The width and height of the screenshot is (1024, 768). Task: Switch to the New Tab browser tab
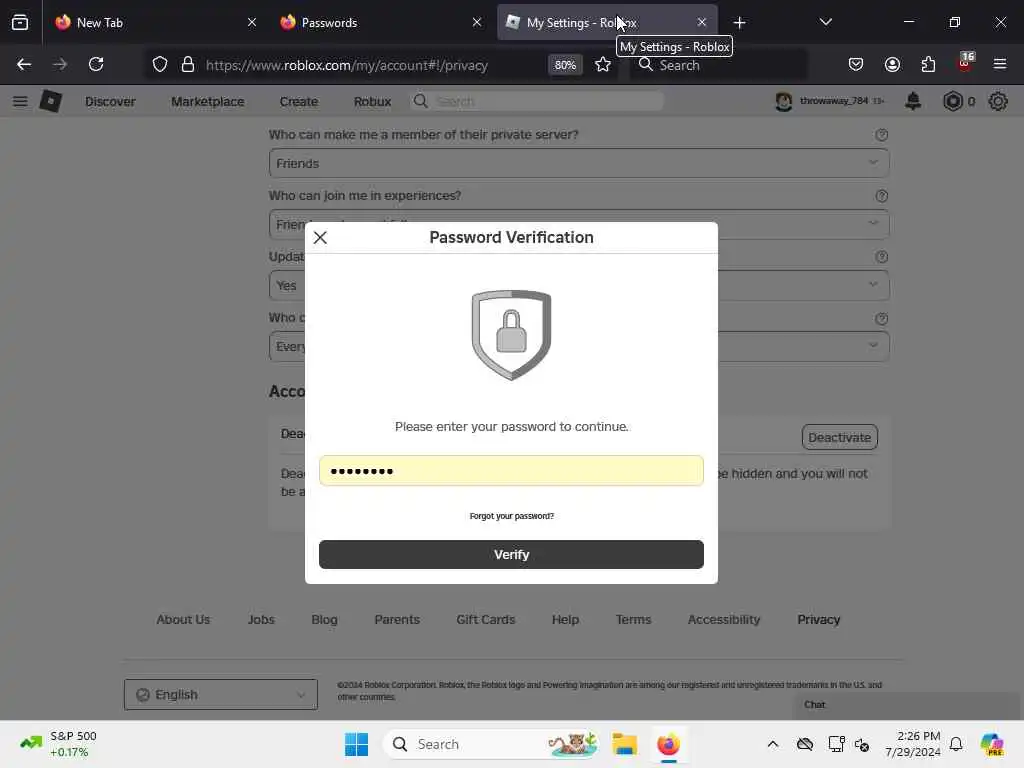click(x=150, y=22)
